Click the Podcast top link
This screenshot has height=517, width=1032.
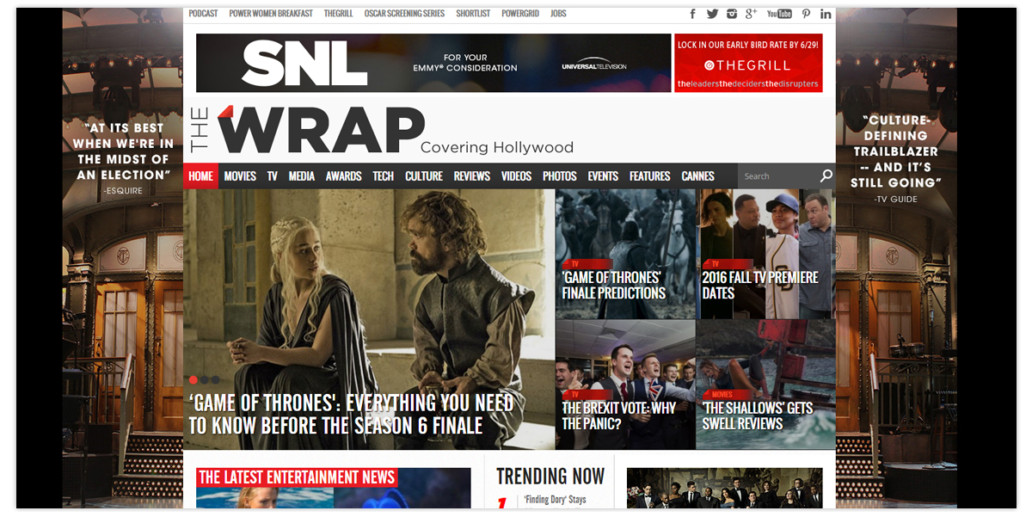(203, 13)
